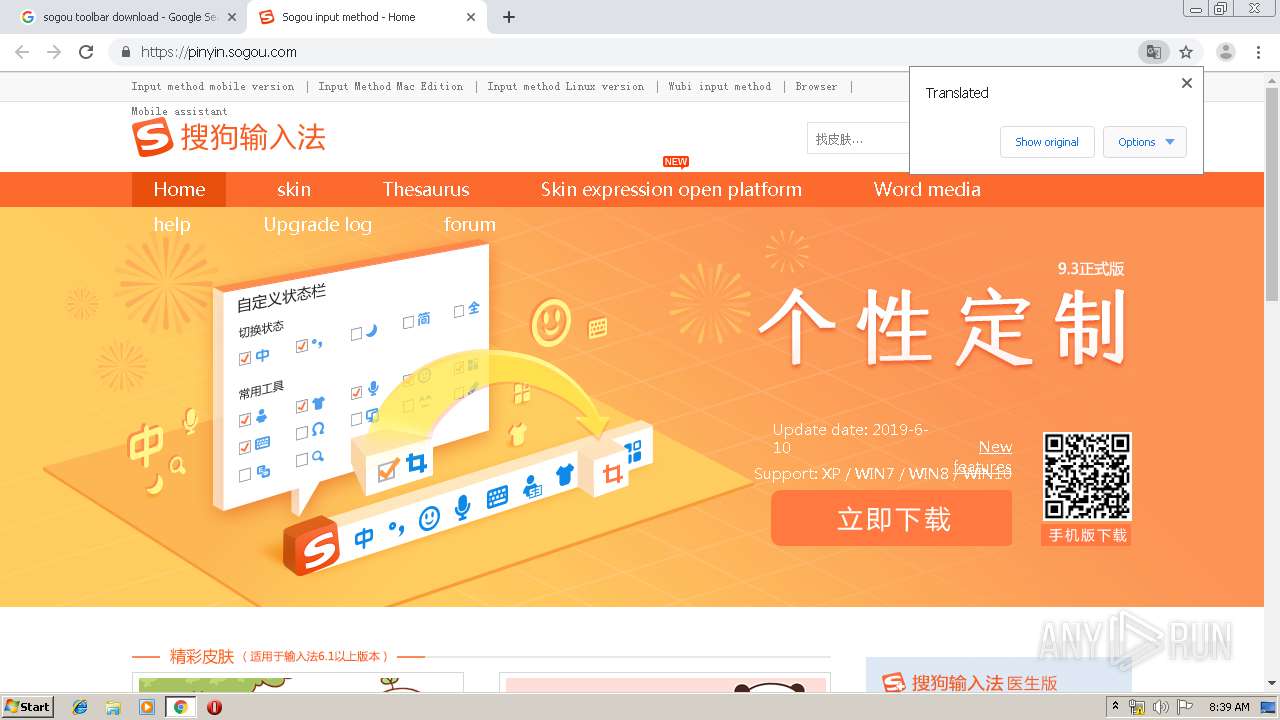1280x720 pixels.
Task: Open the help nav item
Action: [x=172, y=224]
